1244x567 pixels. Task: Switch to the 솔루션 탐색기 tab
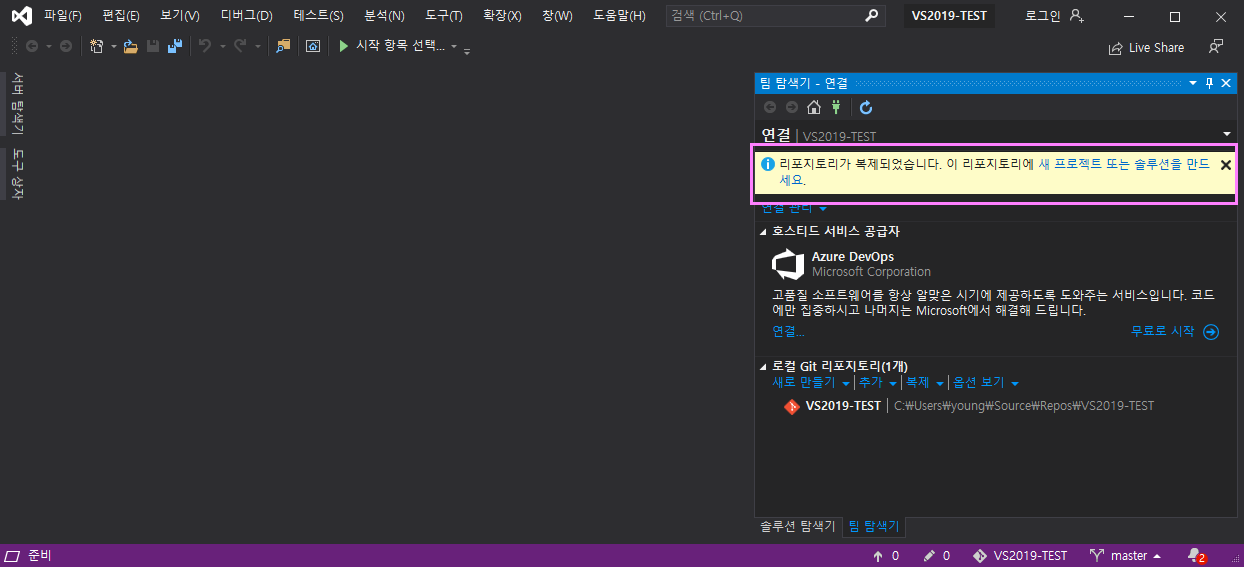click(x=797, y=526)
